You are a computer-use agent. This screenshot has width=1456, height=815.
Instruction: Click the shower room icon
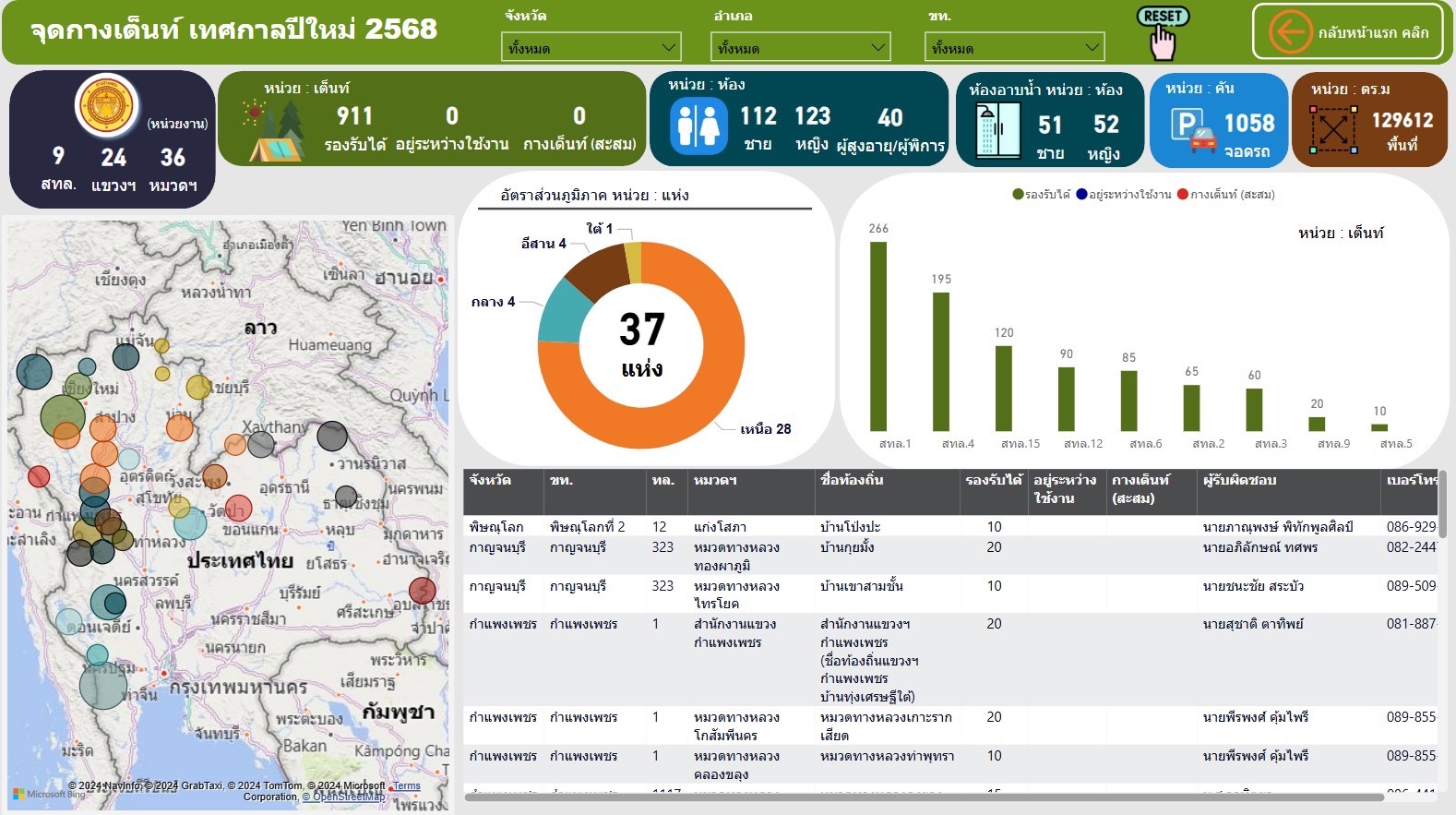(997, 130)
